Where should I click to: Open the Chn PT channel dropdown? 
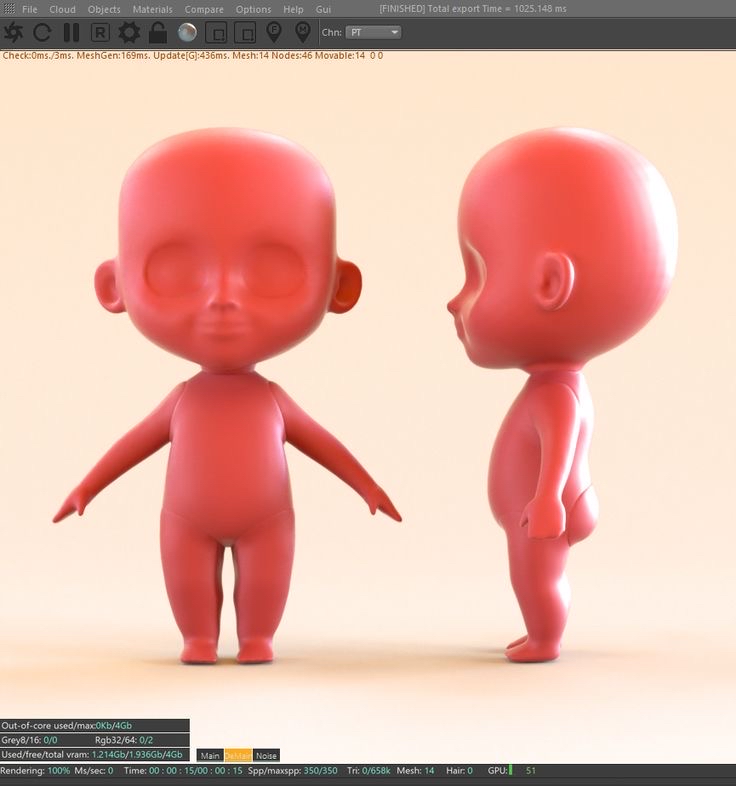click(x=373, y=33)
